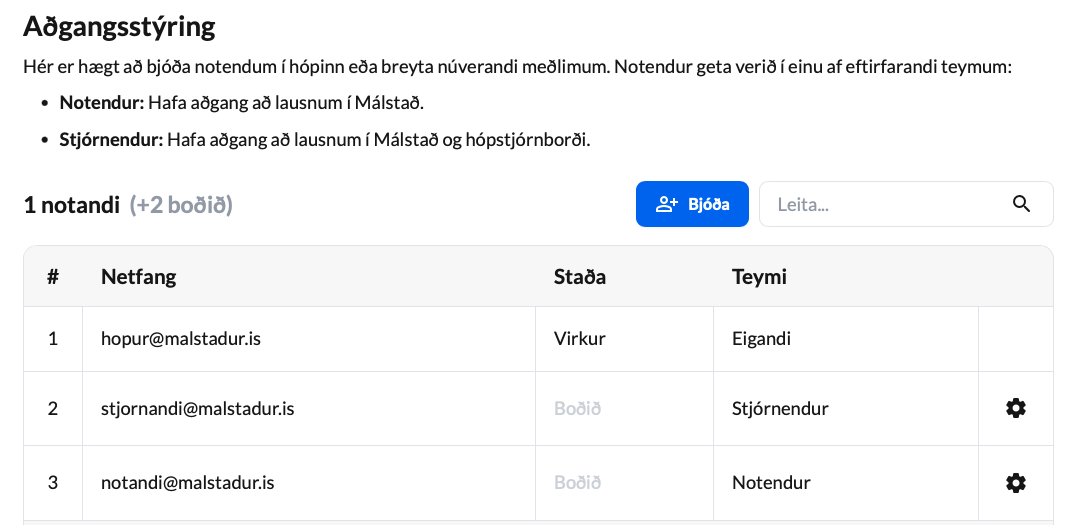Click the Virkur status in row one
Viewport: 1067px width, 525px height.
pos(579,339)
